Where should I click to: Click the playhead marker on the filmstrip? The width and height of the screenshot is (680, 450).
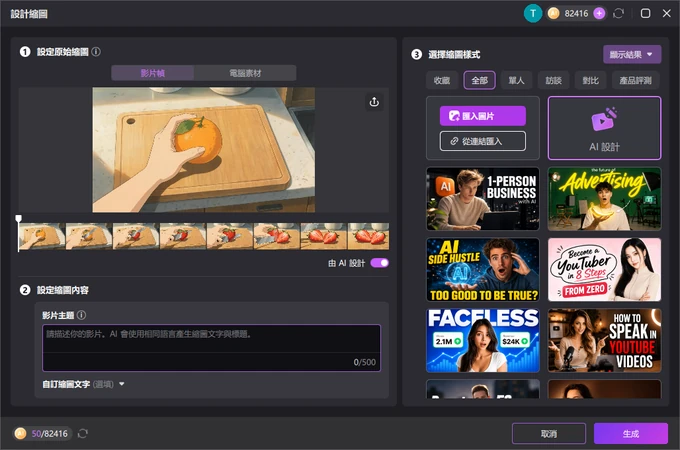[19, 218]
